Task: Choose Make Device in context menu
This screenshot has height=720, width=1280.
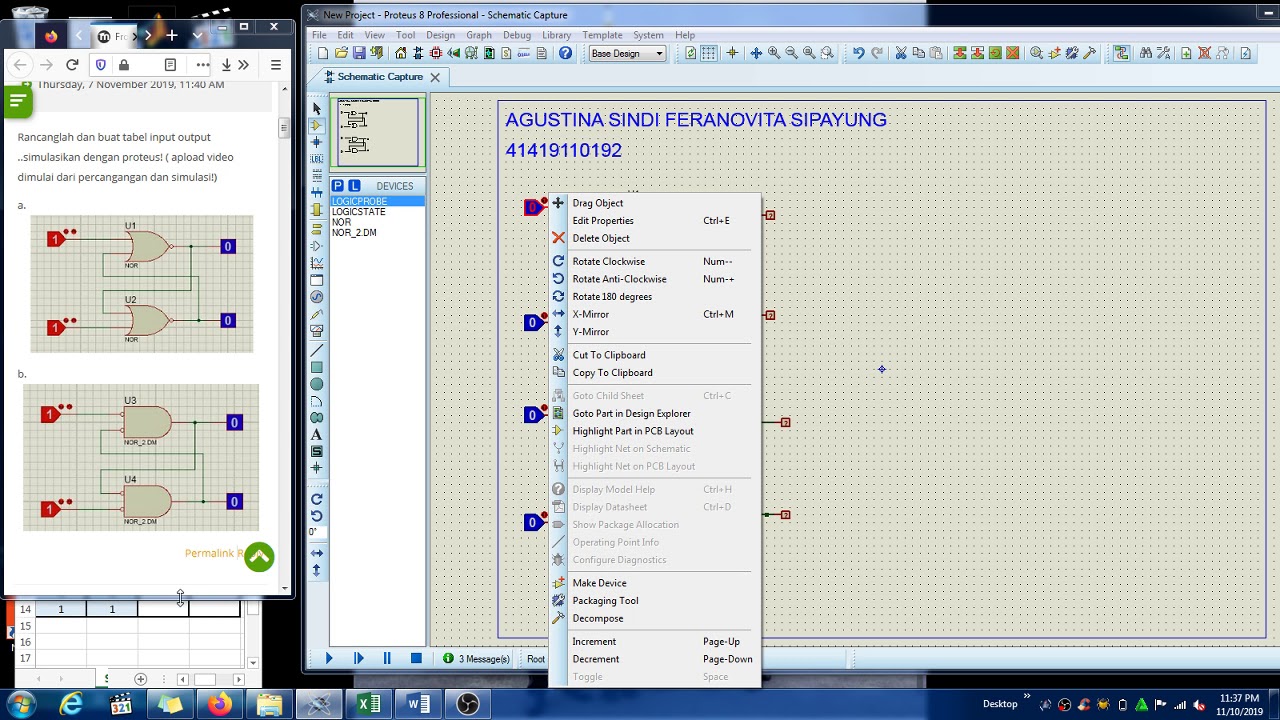Action: 655,583
